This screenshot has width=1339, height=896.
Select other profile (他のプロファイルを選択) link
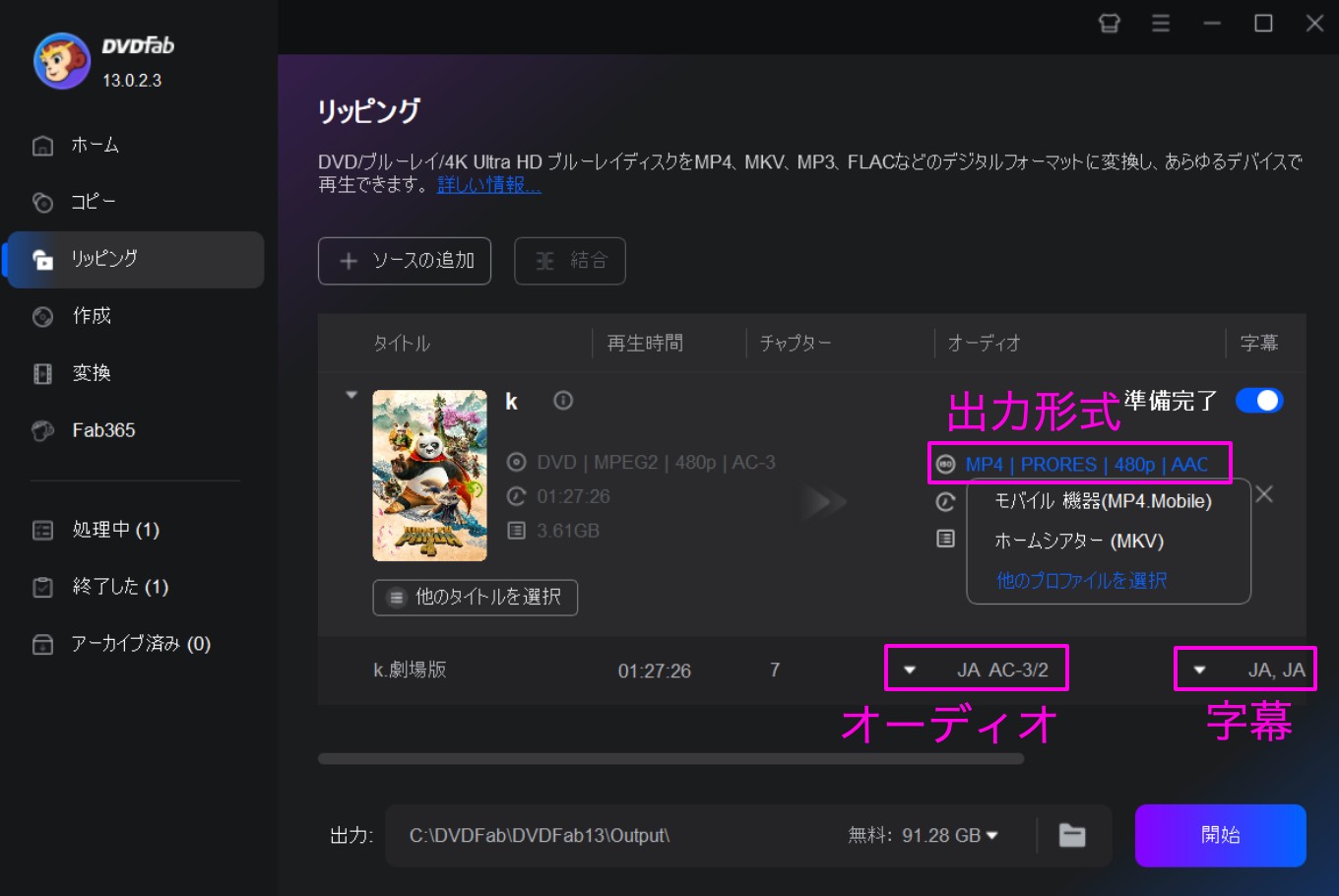[1081, 581]
